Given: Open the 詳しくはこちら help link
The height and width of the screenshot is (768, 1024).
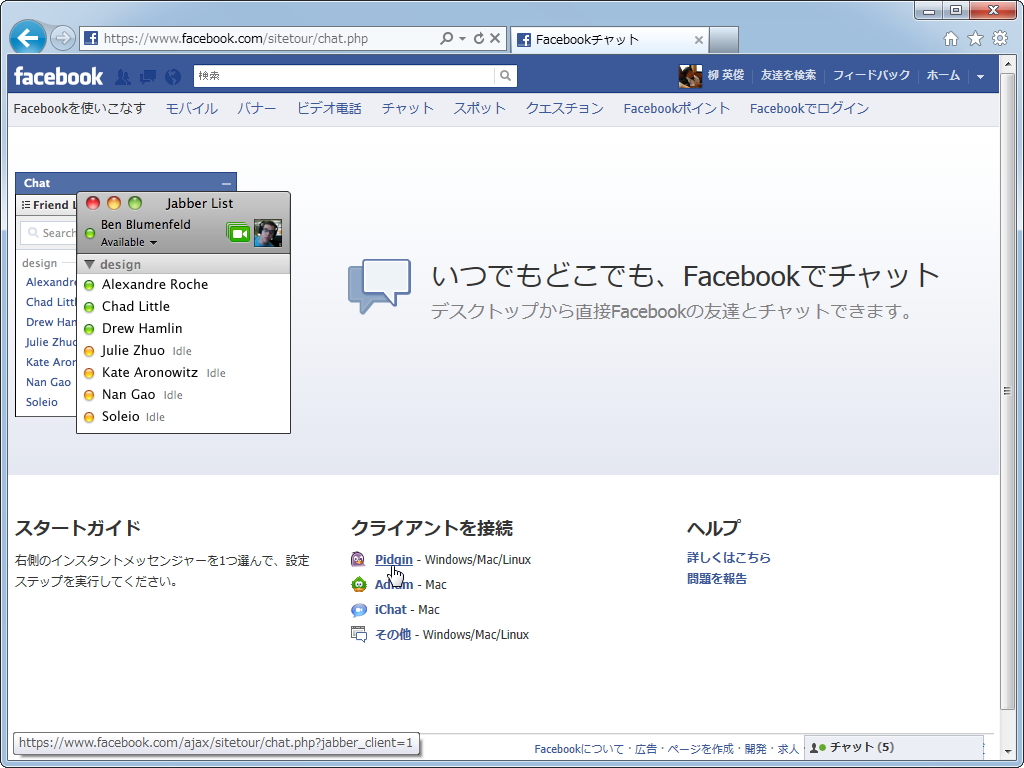Looking at the screenshot, I should click(x=730, y=558).
